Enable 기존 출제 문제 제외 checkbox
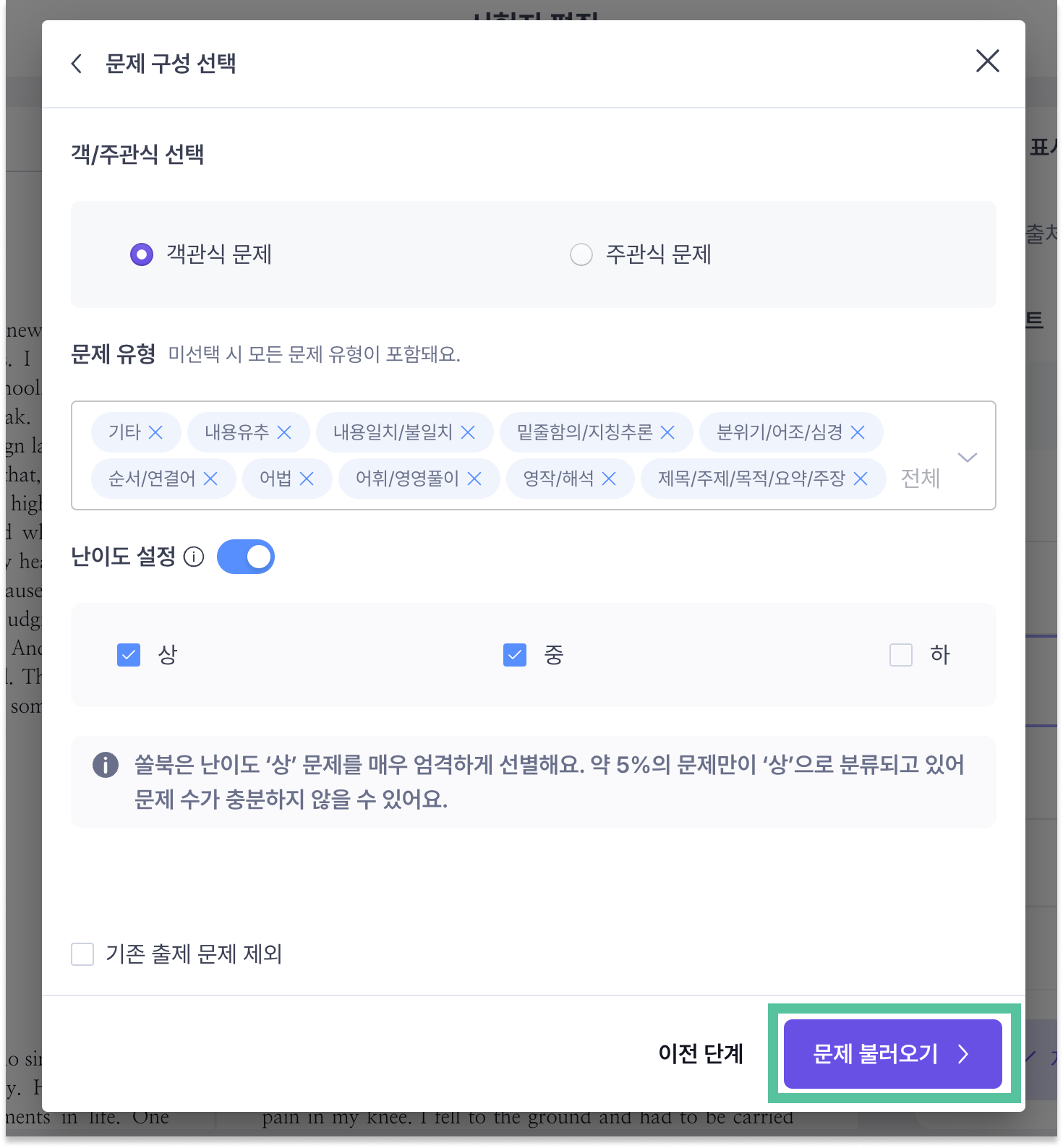The height and width of the screenshot is (1148, 1063). click(82, 954)
